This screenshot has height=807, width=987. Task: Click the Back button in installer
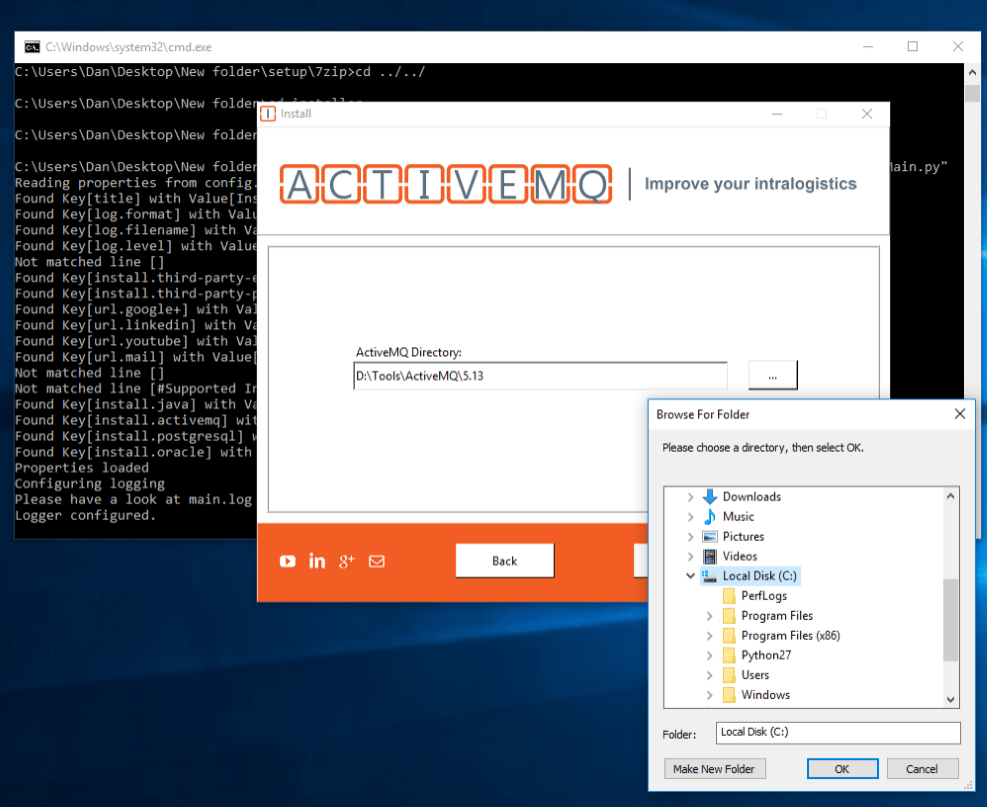coord(505,561)
